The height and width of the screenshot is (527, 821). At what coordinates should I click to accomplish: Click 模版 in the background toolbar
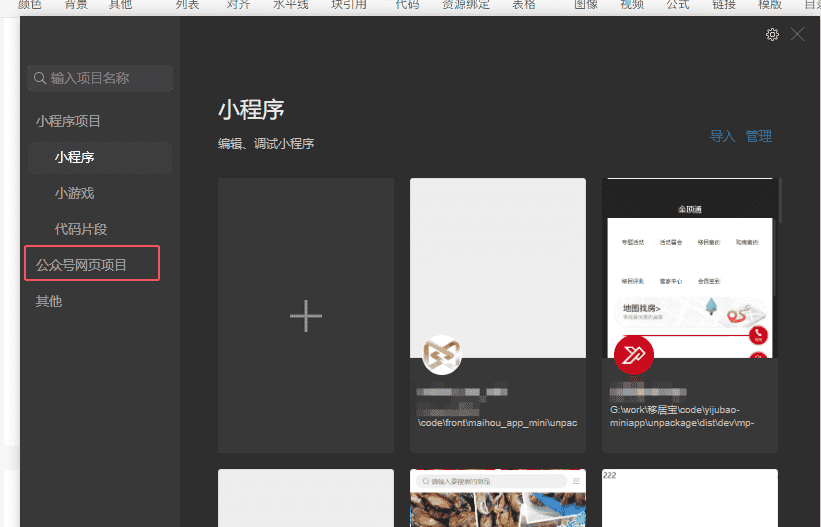770,5
